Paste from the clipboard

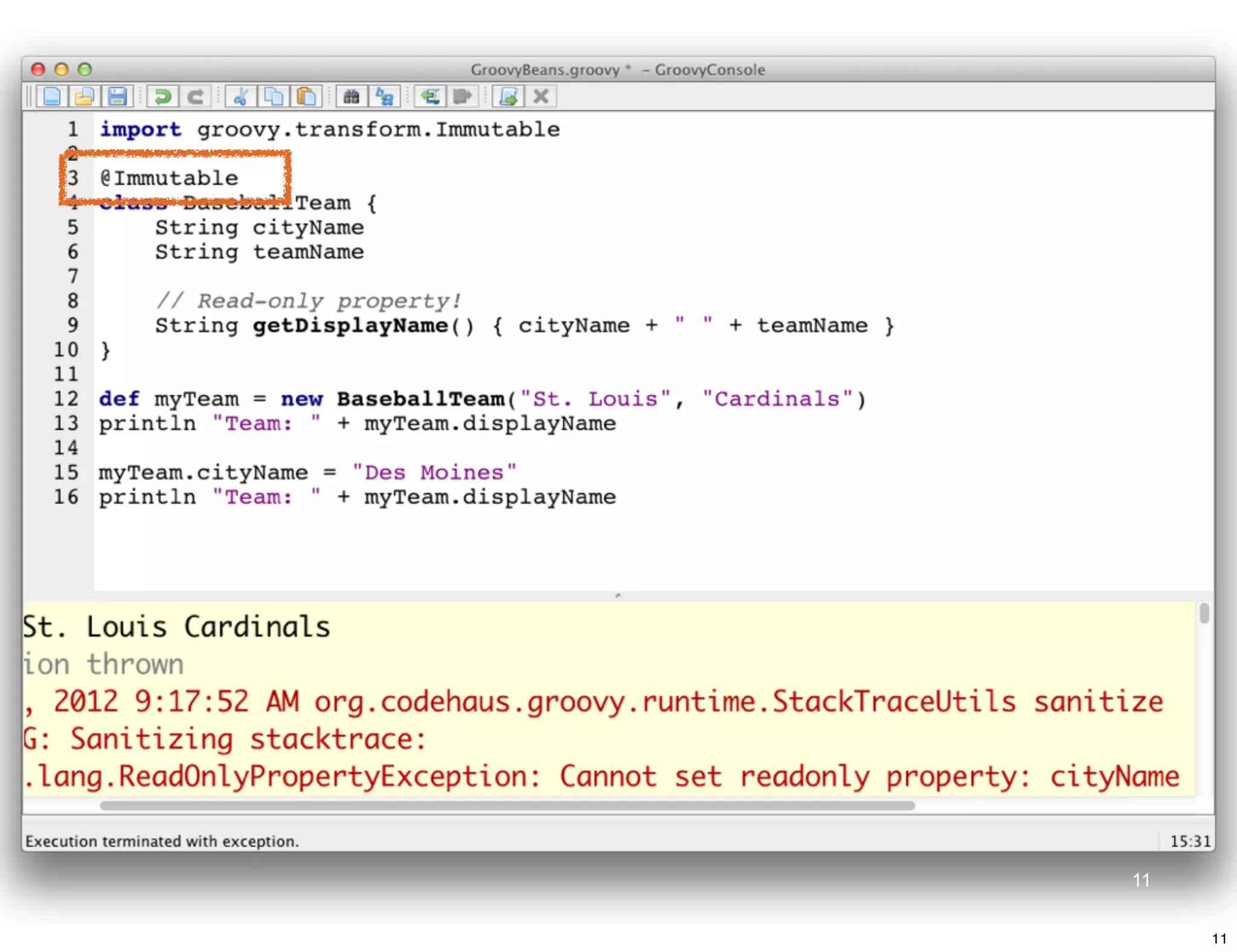coord(306,97)
